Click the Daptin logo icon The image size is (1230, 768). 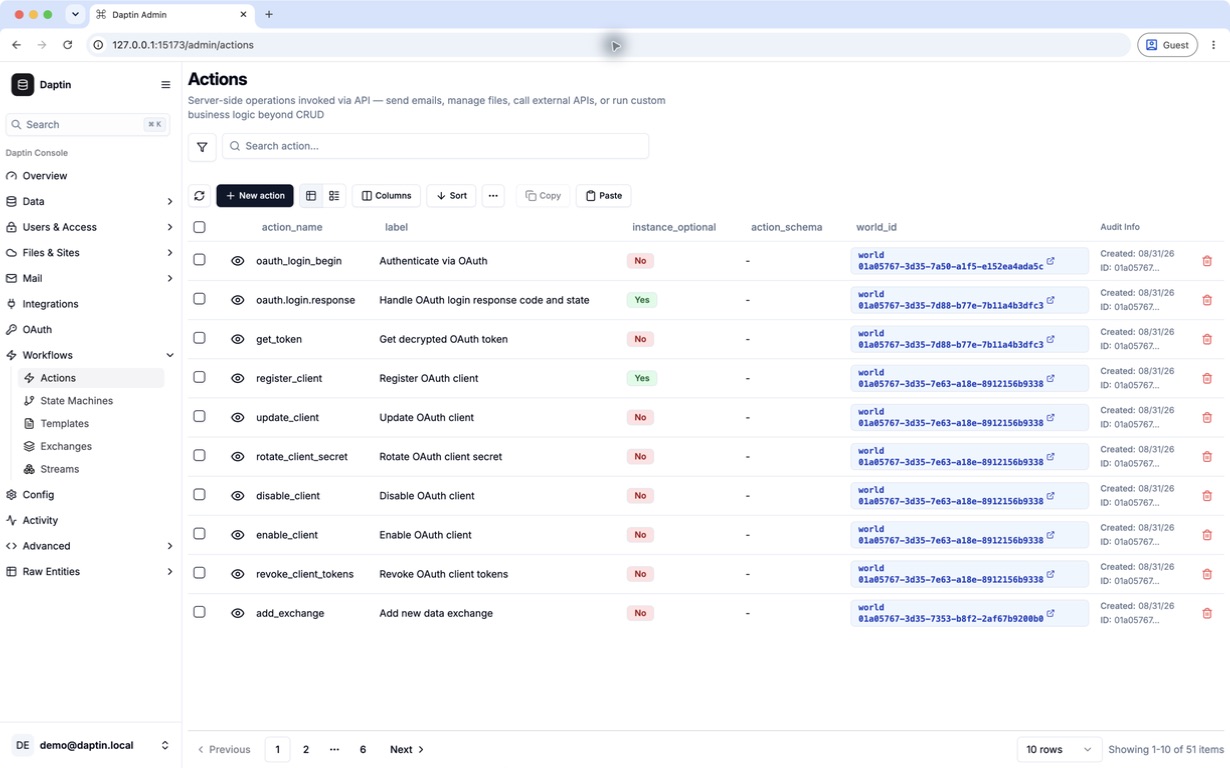click(22, 85)
